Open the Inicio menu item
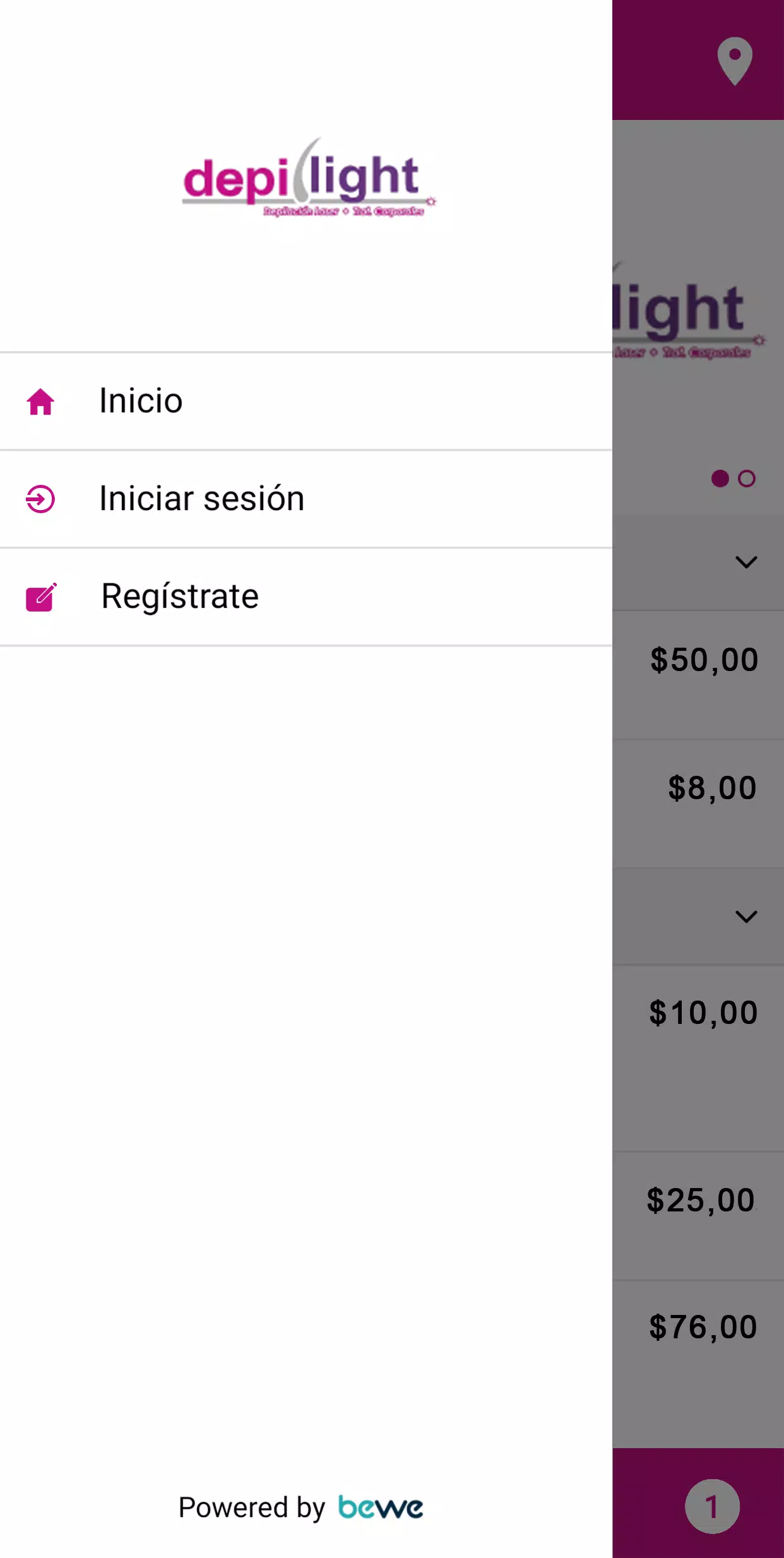The width and height of the screenshot is (784, 1558). pyautogui.click(x=141, y=401)
